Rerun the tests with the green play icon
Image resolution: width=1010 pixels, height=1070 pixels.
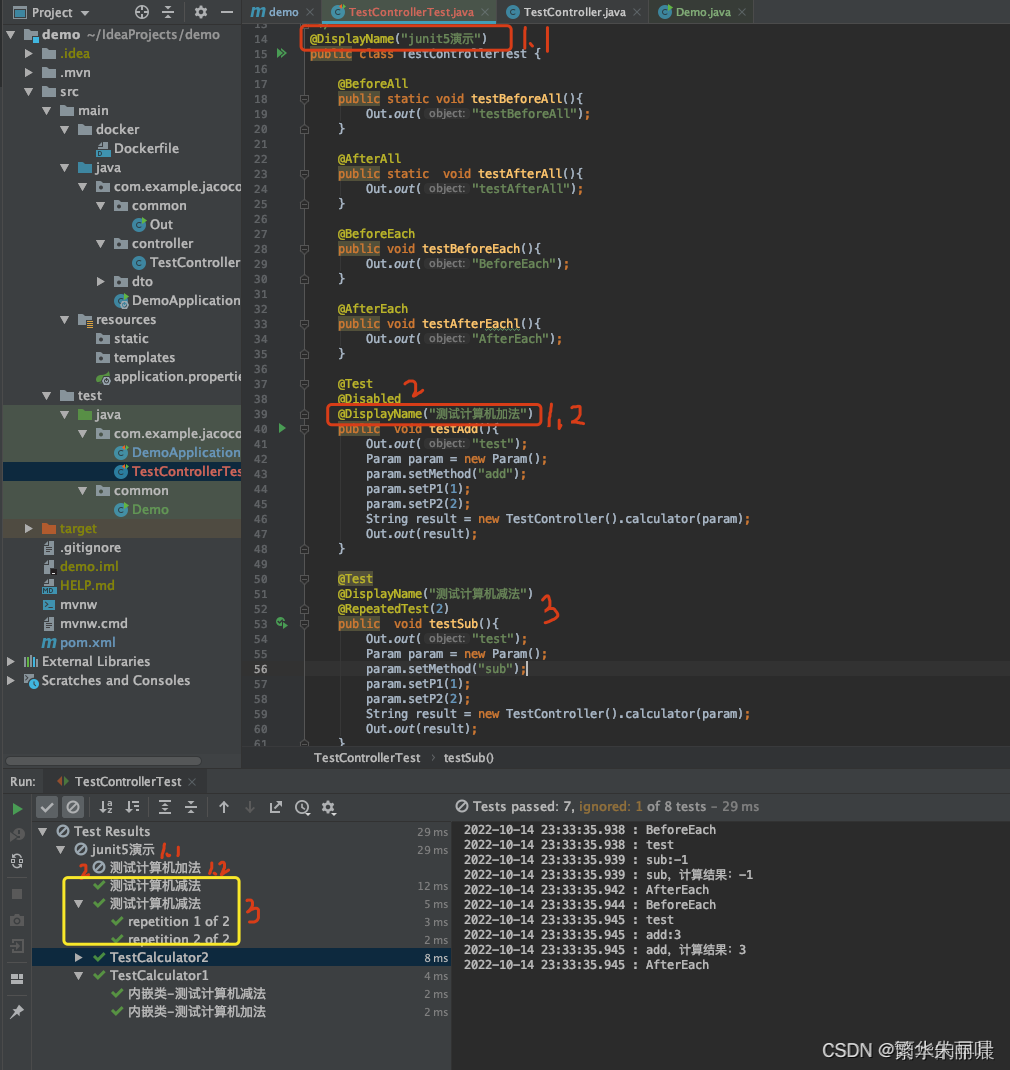click(17, 809)
